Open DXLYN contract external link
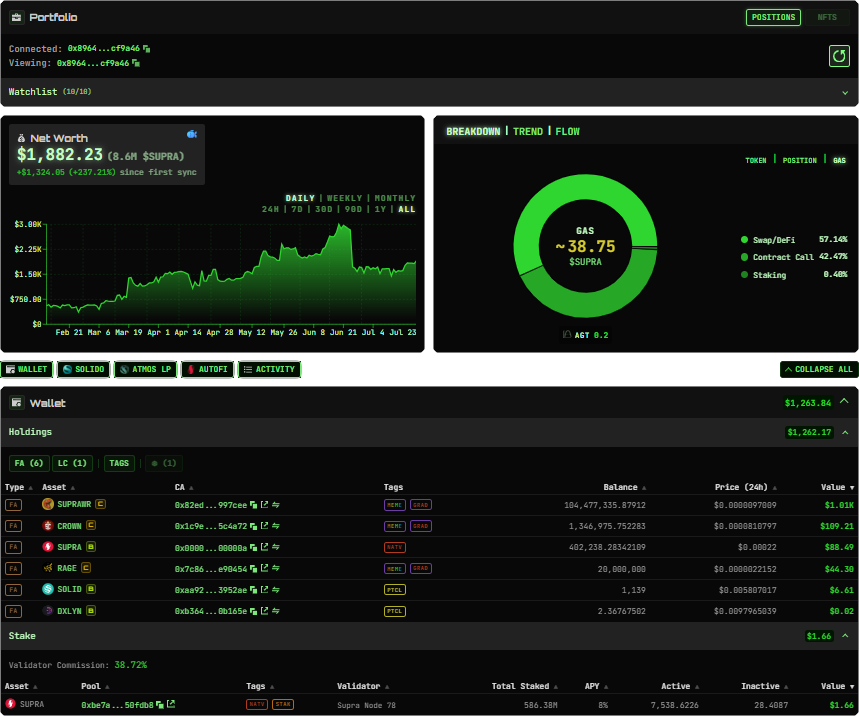The image size is (859, 716). [x=265, y=611]
